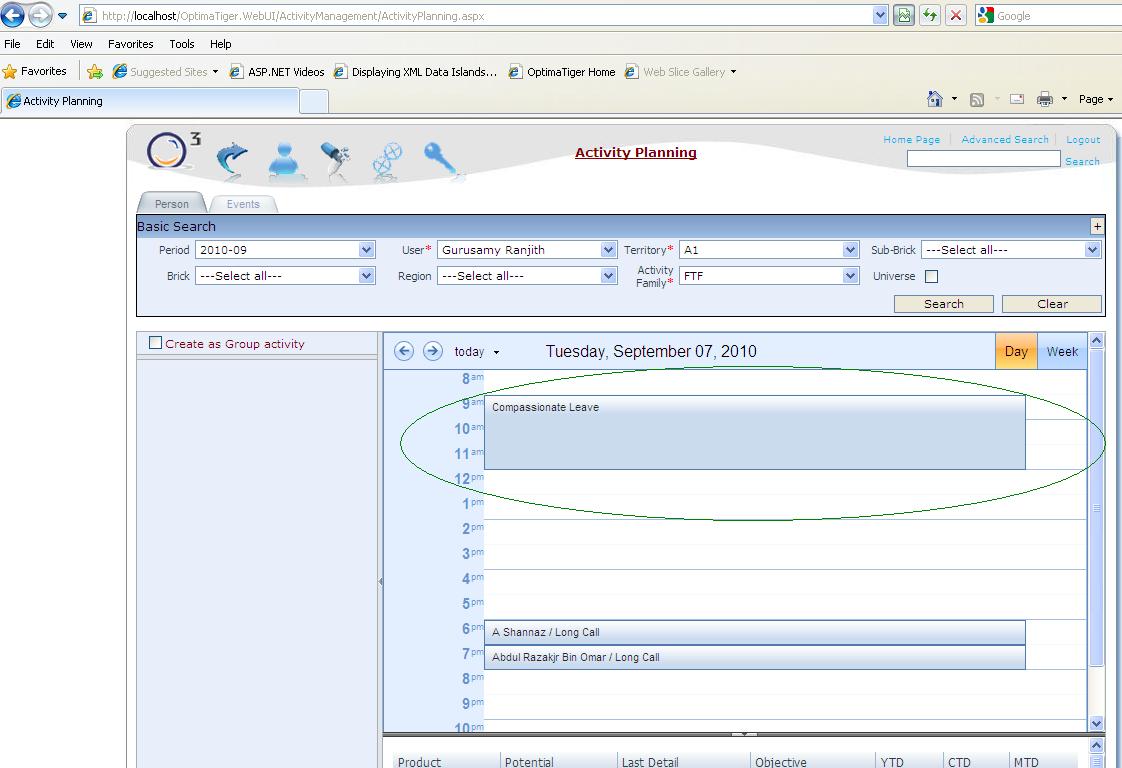Viewport: 1122px width, 768px height.
Task: Open Web Slice Gallery bookmark
Action: tap(680, 72)
